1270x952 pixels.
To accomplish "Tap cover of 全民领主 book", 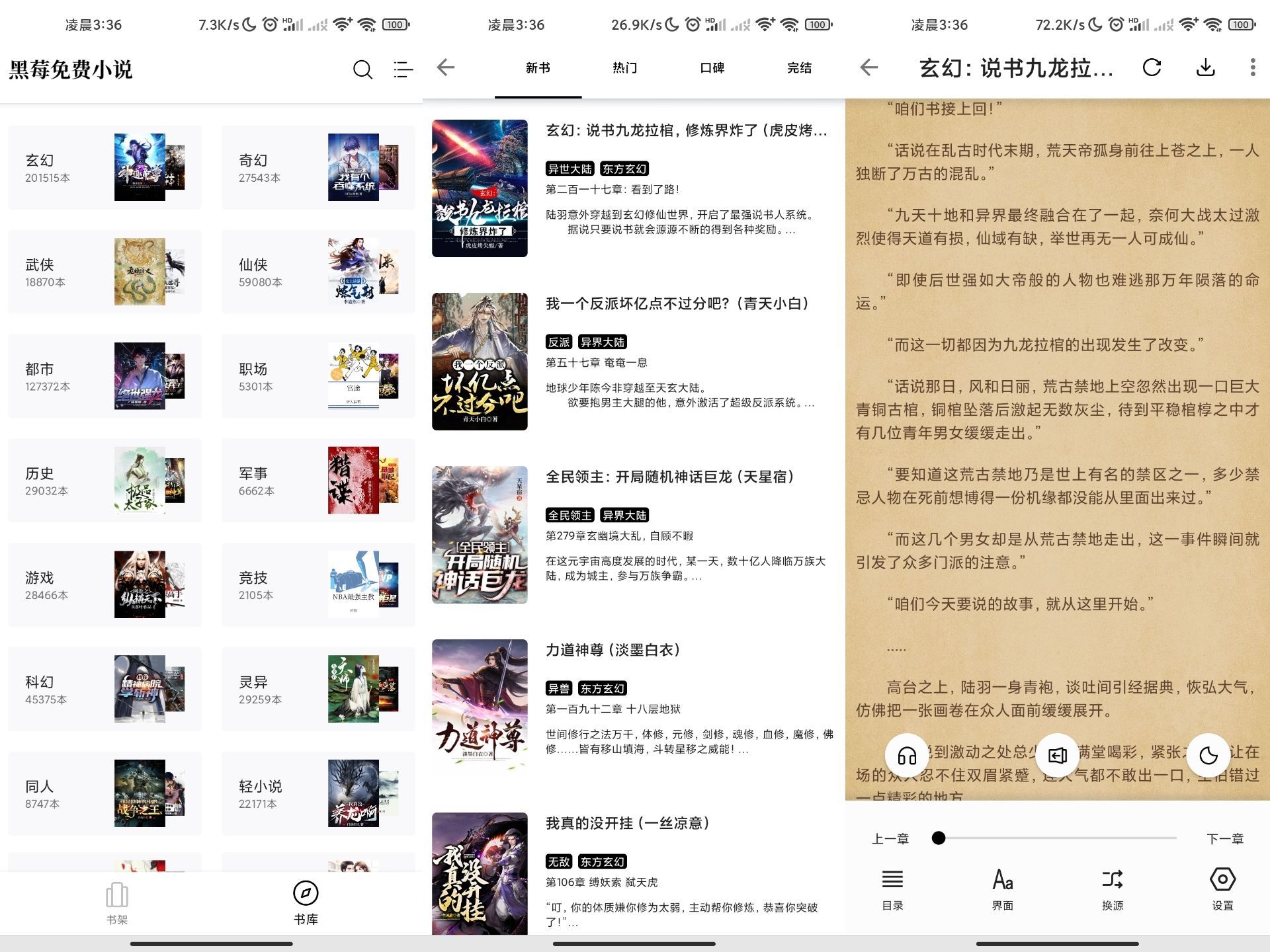I will click(480, 535).
